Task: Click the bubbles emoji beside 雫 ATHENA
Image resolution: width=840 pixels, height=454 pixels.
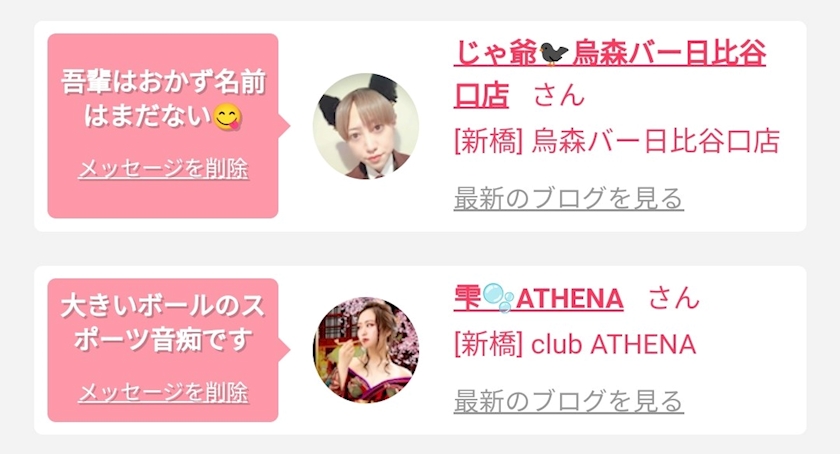Action: coord(498,298)
